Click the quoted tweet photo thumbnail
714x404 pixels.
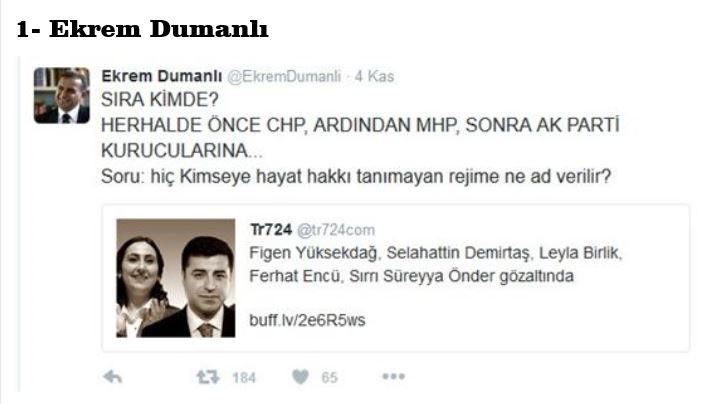pos(176,278)
